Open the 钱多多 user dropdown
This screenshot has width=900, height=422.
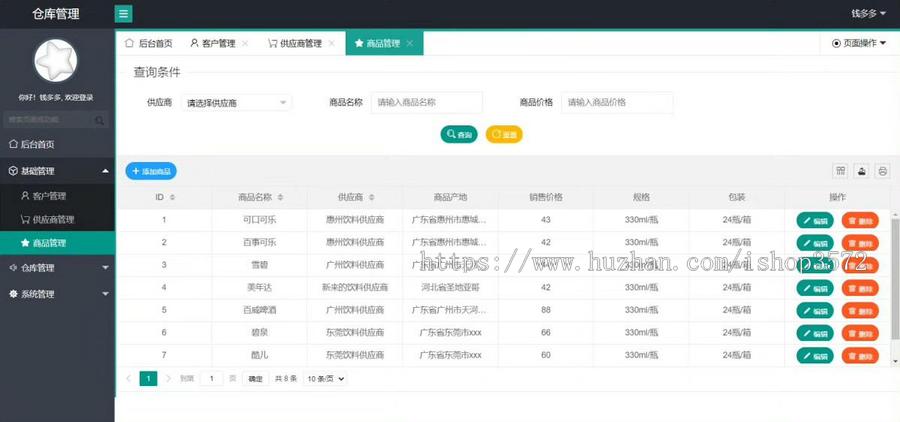868,13
